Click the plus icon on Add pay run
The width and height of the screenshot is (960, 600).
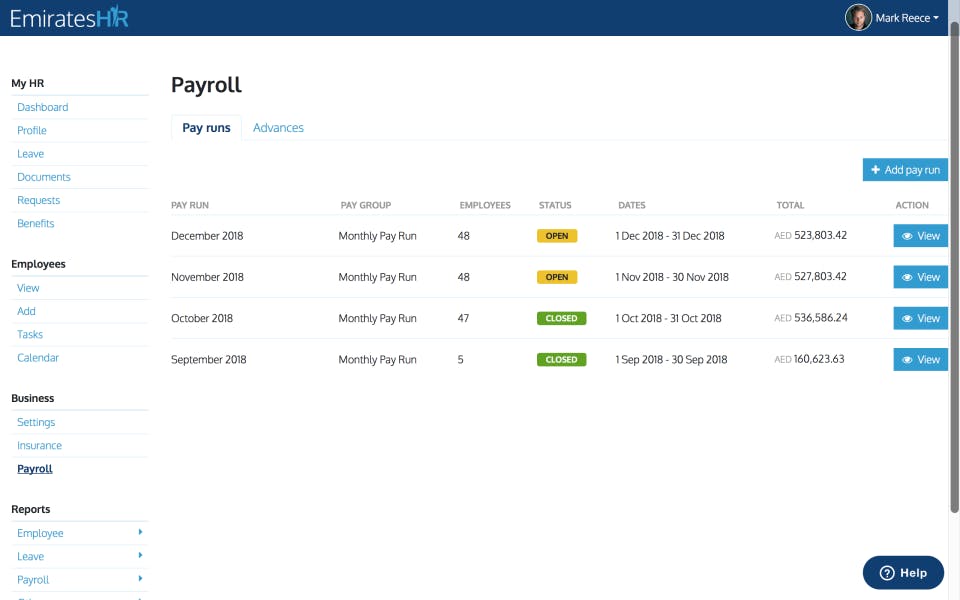click(x=874, y=169)
